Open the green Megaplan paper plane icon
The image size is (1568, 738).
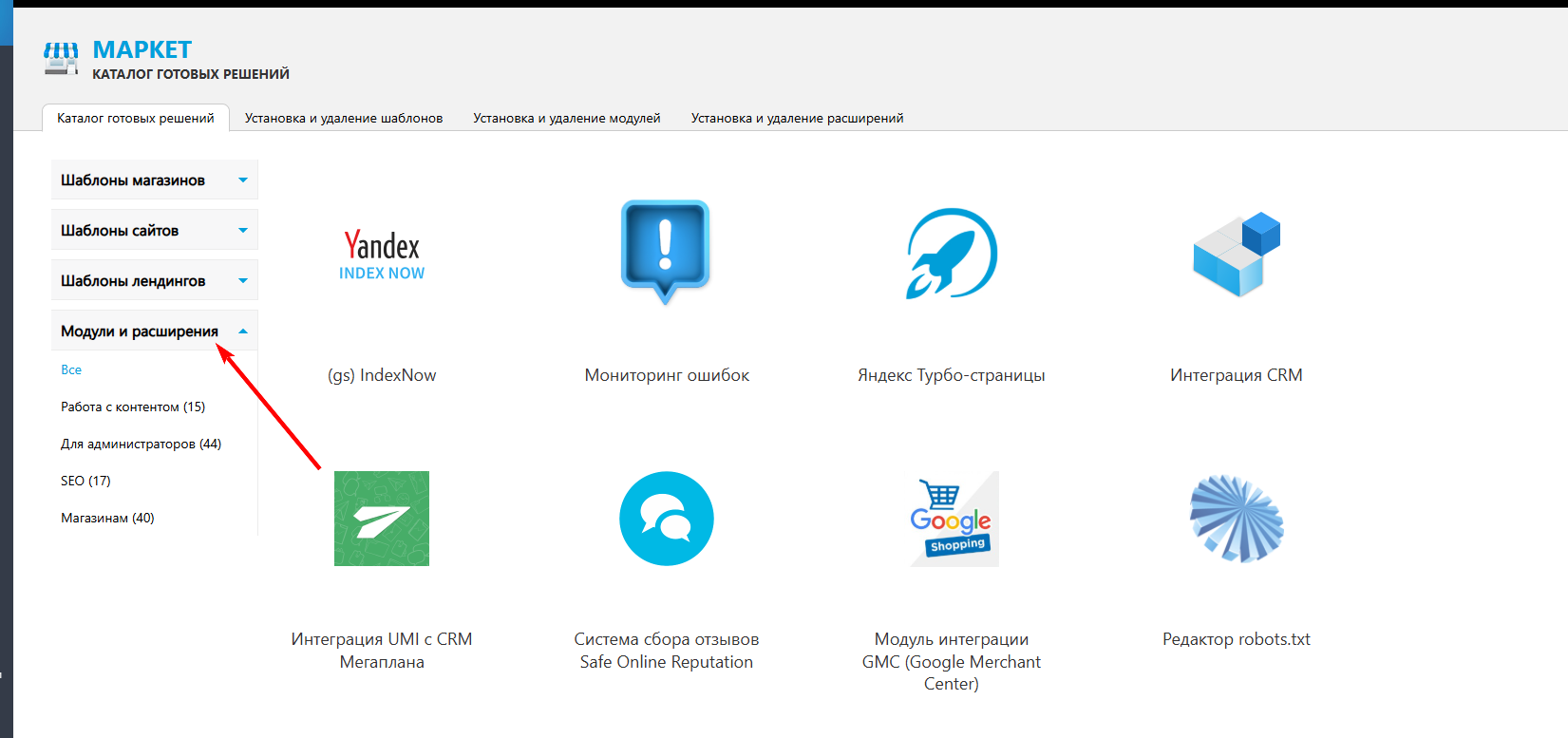coord(382,519)
